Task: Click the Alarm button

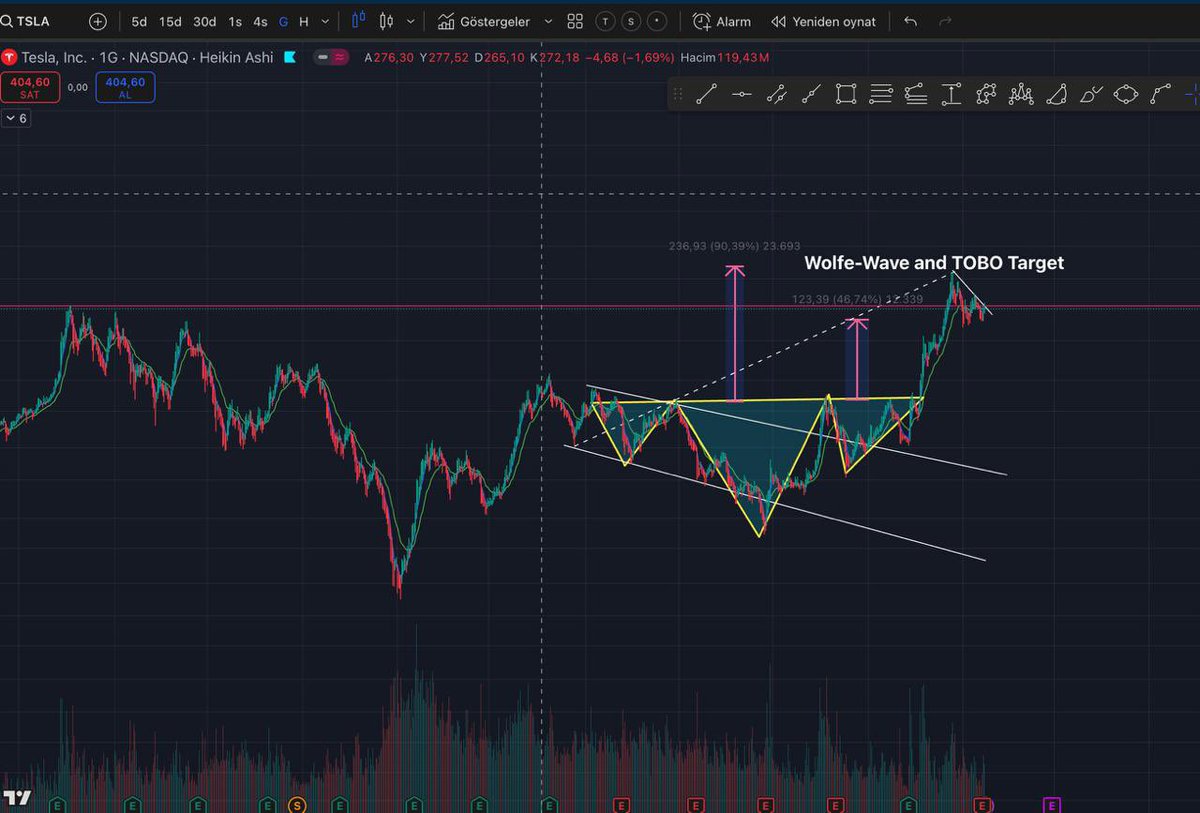Action: click(x=721, y=21)
